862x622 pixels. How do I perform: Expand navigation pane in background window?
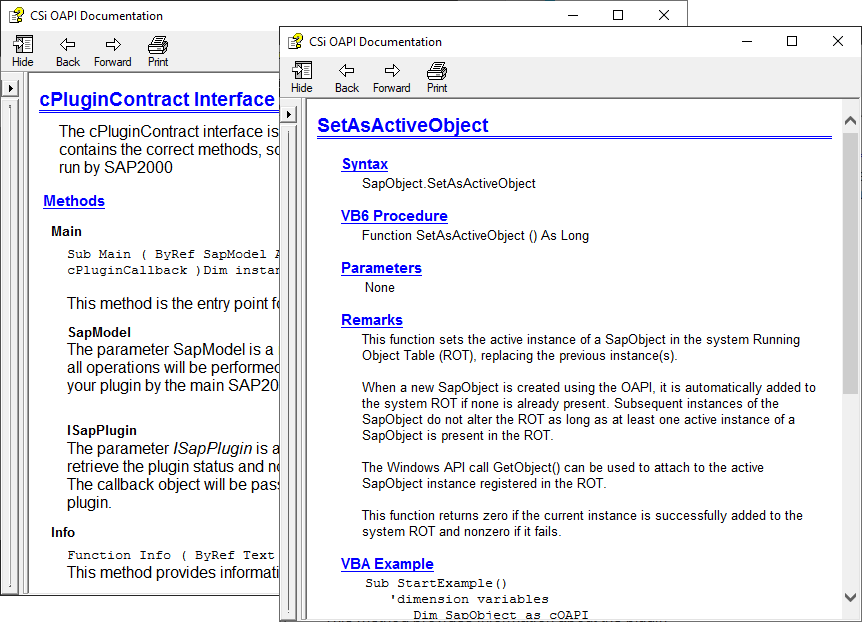(x=10, y=88)
